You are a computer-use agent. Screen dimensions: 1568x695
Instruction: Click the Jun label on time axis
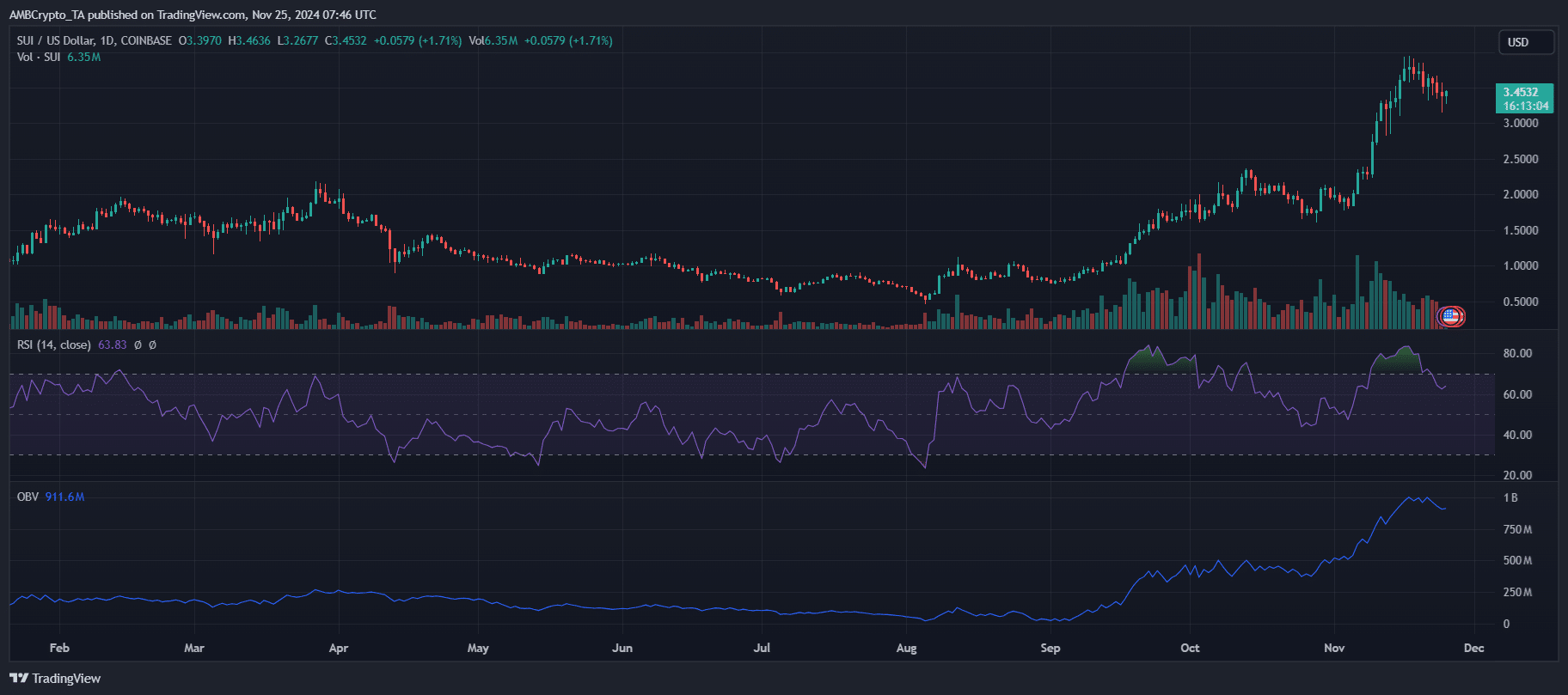pyautogui.click(x=622, y=648)
